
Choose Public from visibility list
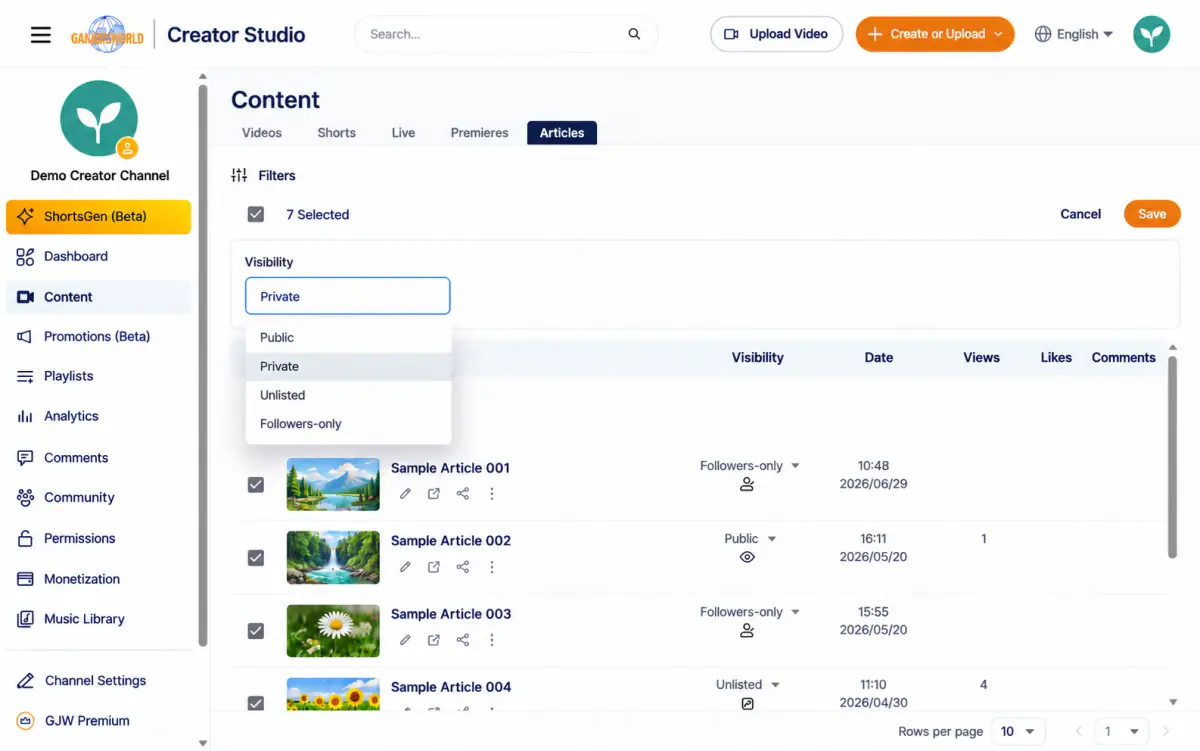coord(348,338)
